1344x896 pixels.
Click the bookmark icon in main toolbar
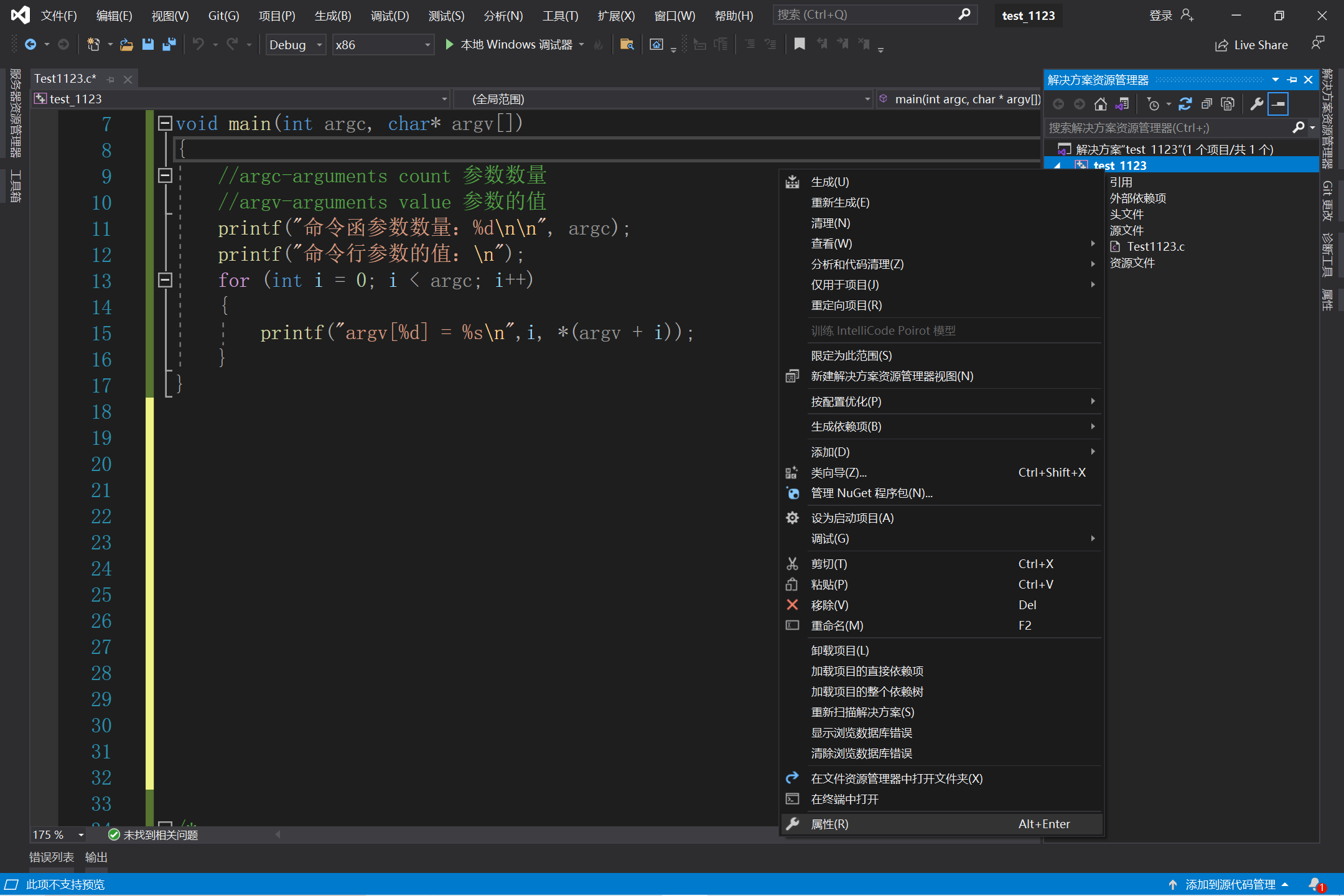coord(800,44)
